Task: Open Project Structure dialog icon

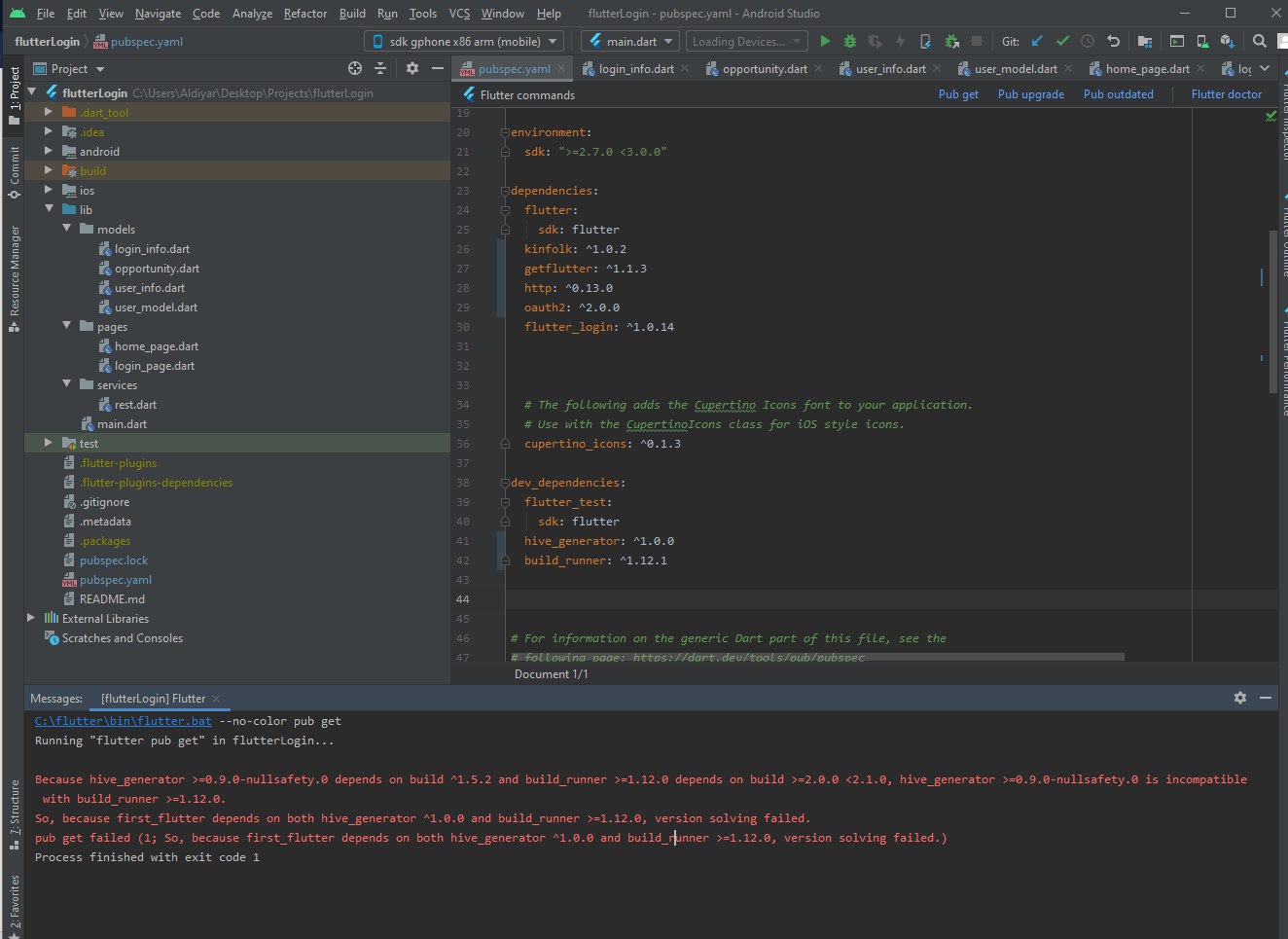Action: coord(1145,41)
